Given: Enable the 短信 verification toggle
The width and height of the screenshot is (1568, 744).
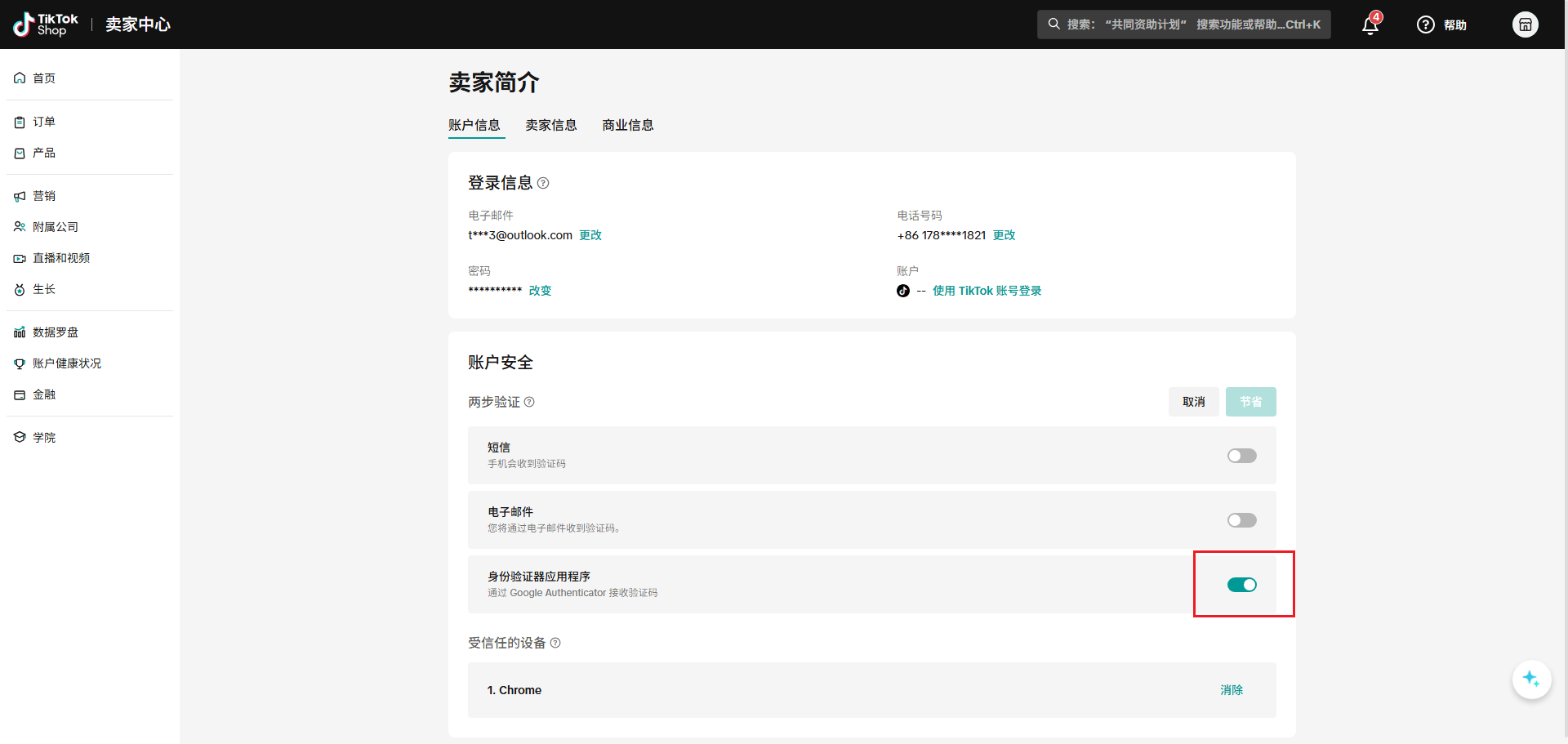Looking at the screenshot, I should coord(1241,456).
